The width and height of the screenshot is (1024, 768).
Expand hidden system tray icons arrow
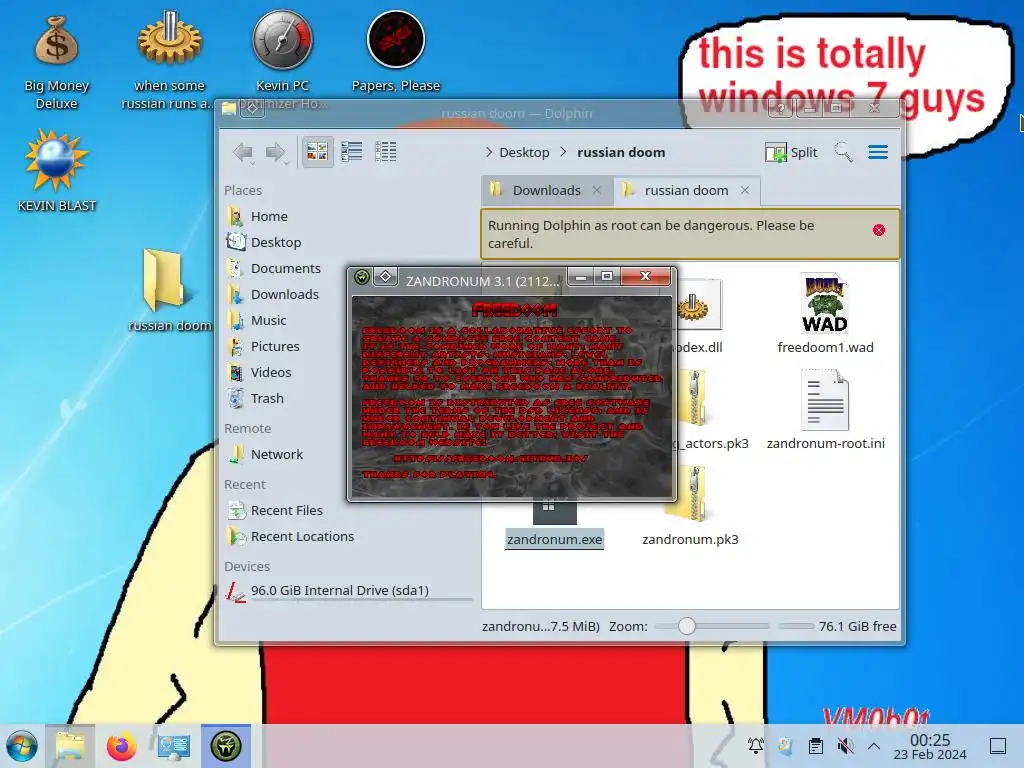(874, 746)
